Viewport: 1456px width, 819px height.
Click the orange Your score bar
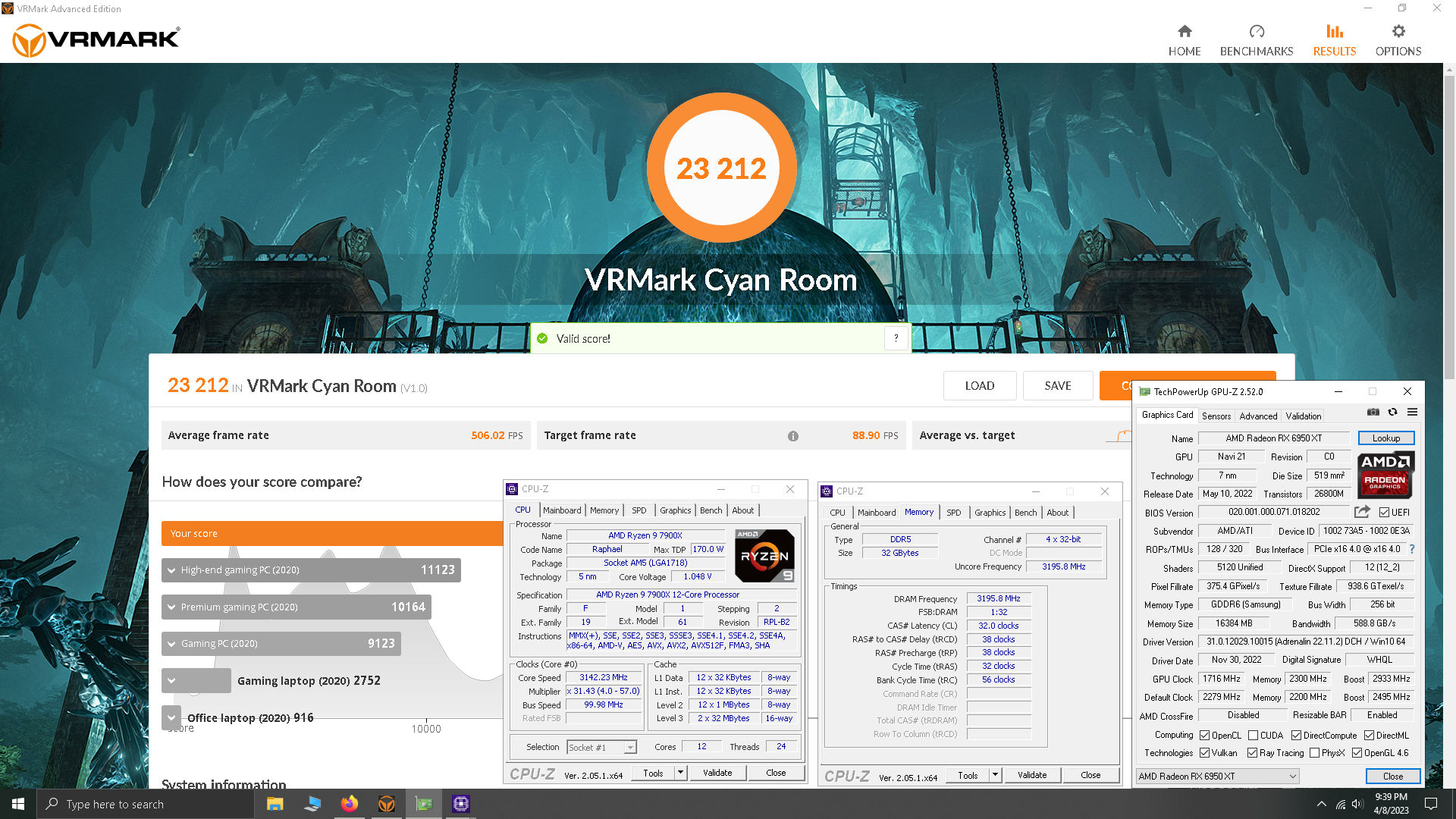pos(332,533)
